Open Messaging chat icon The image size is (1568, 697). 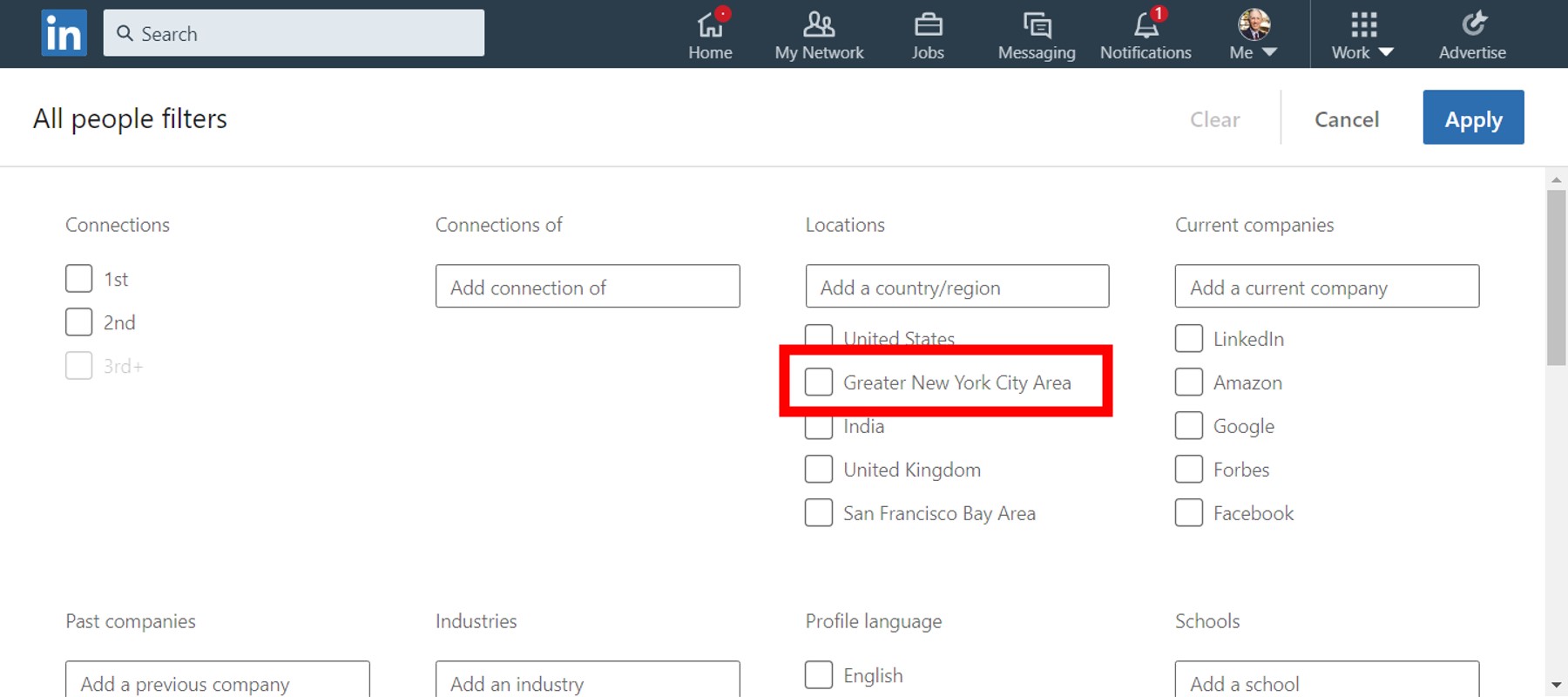1037,25
